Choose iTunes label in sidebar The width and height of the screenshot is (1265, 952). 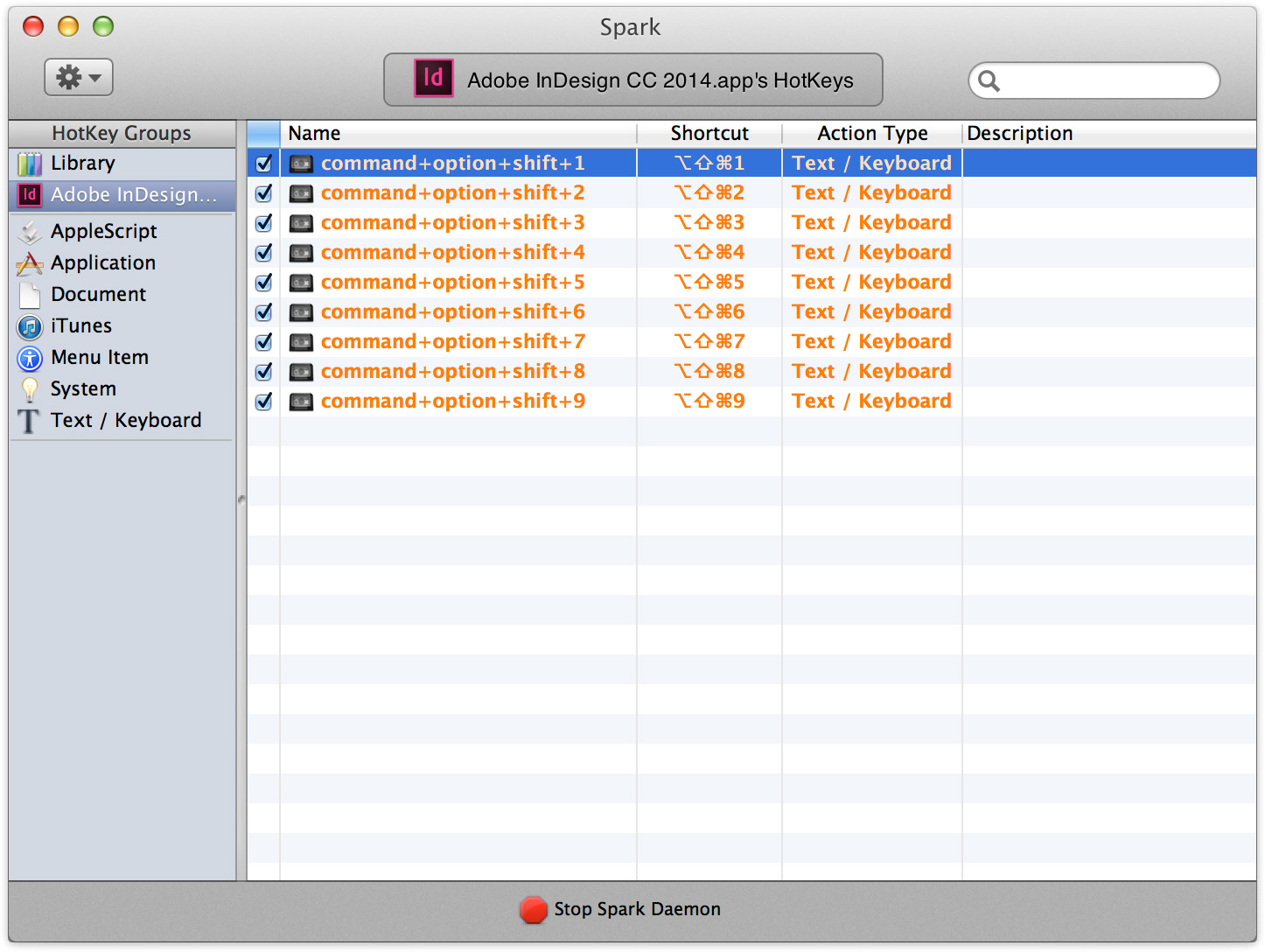tap(81, 326)
